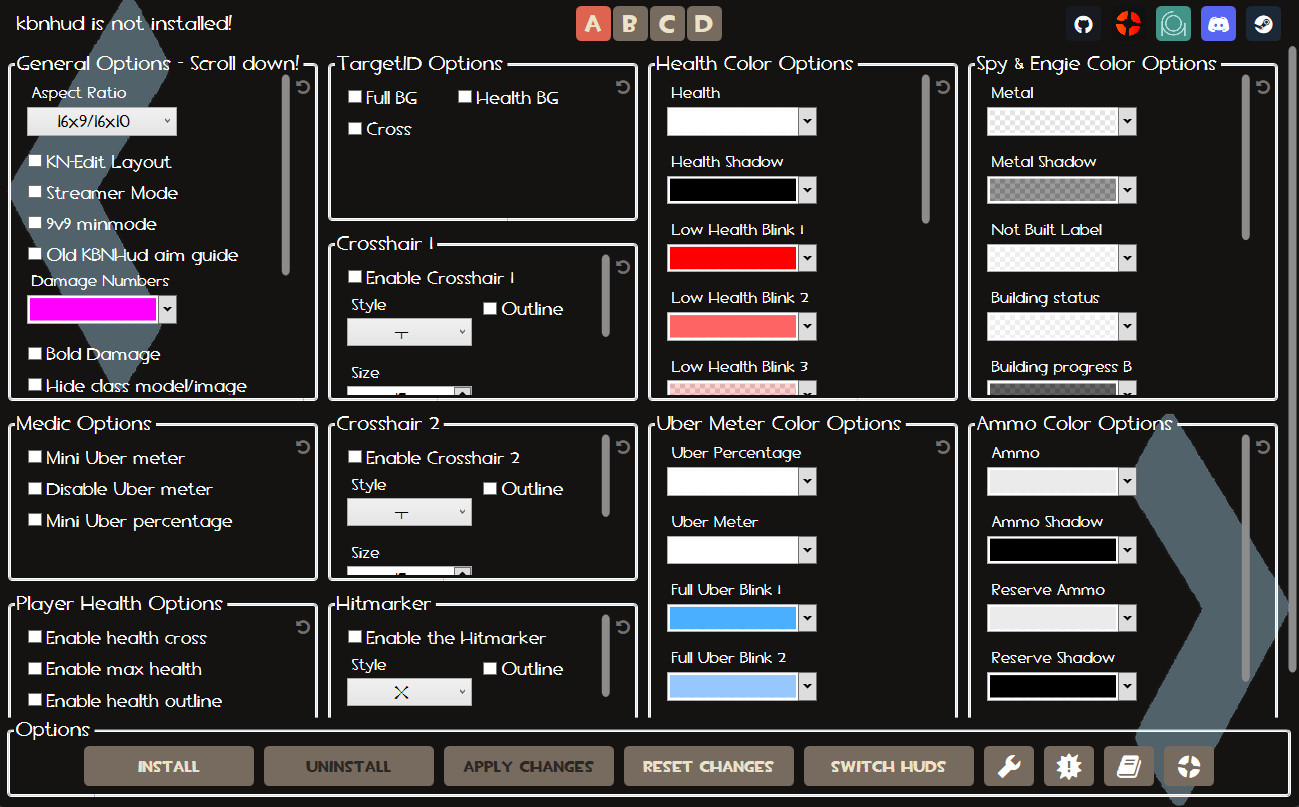This screenshot has height=807, width=1299.
Task: Open the GitHub repository icon
Action: (x=1083, y=23)
